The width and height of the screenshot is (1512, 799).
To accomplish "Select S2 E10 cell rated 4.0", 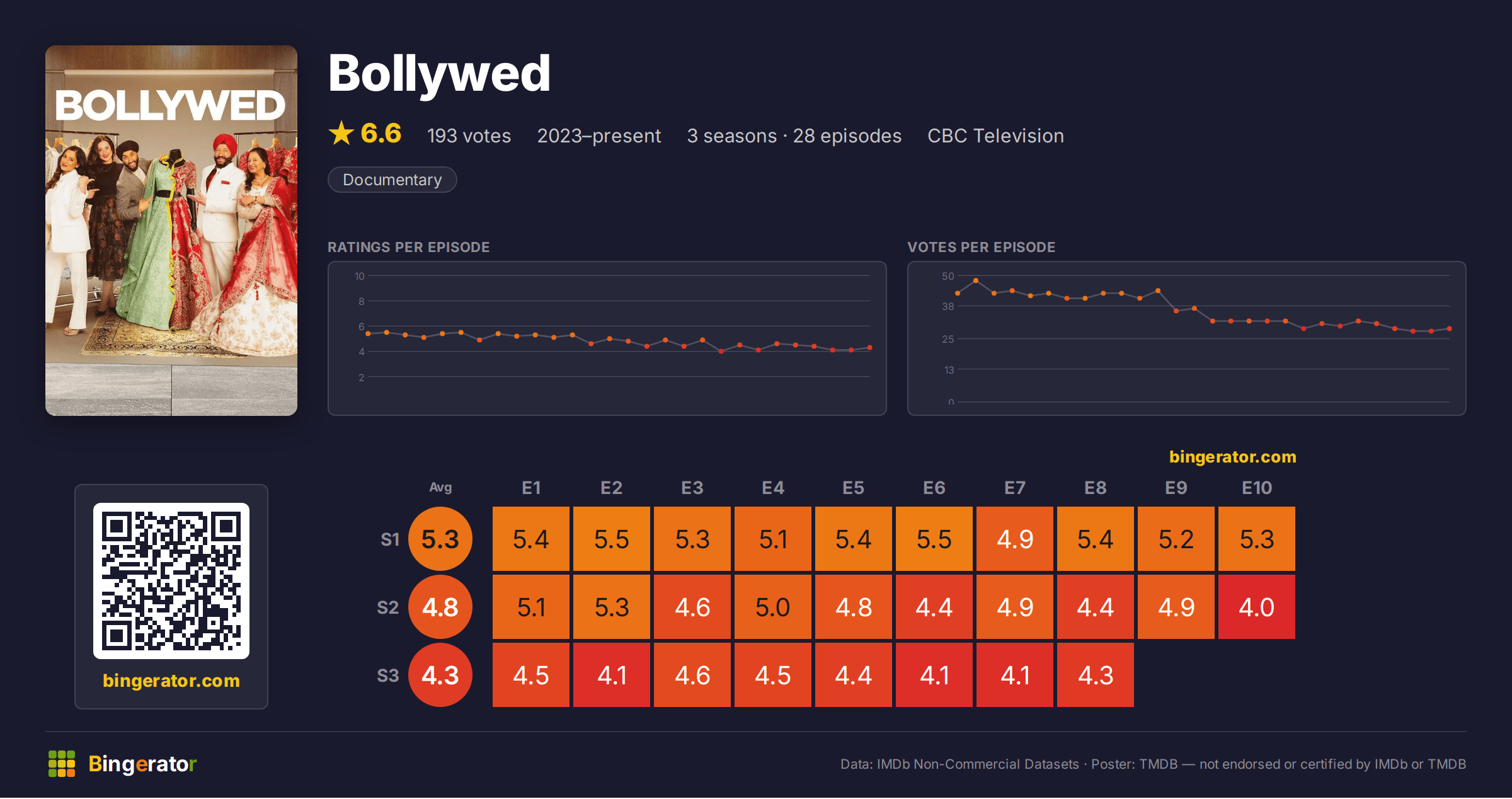I will [x=1257, y=607].
